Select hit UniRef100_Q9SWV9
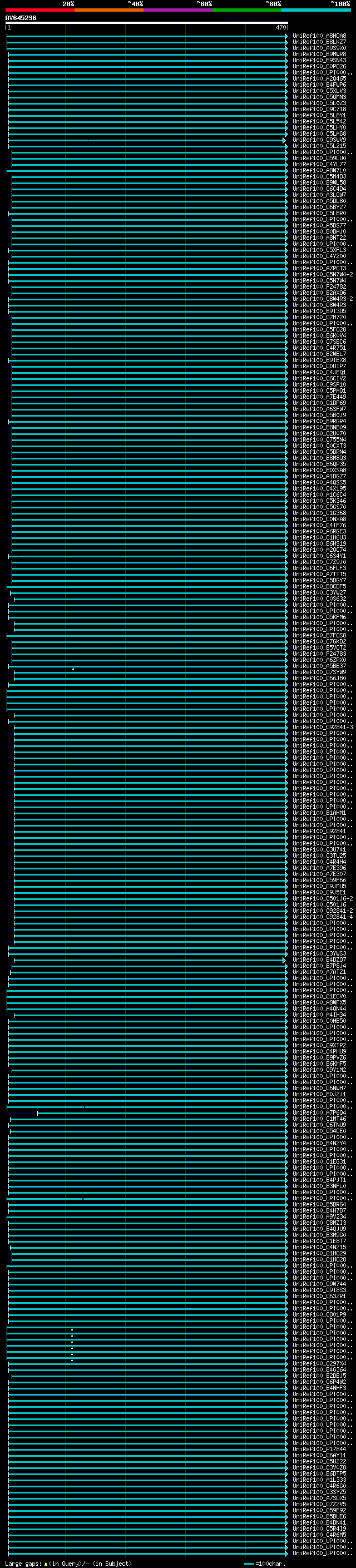 319,140
